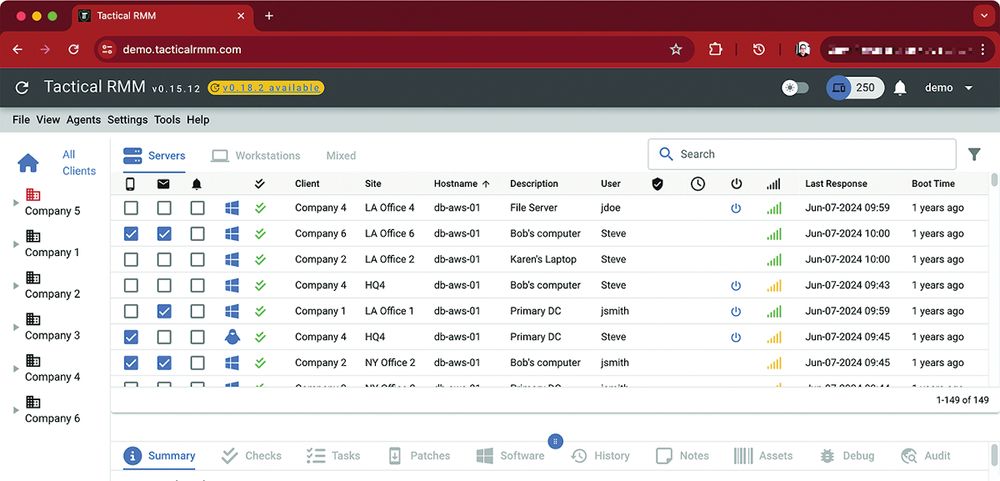The width and height of the screenshot is (1000, 481).
Task: Uncheck SMS alert box in Company 6 row
Action: pos(131,234)
